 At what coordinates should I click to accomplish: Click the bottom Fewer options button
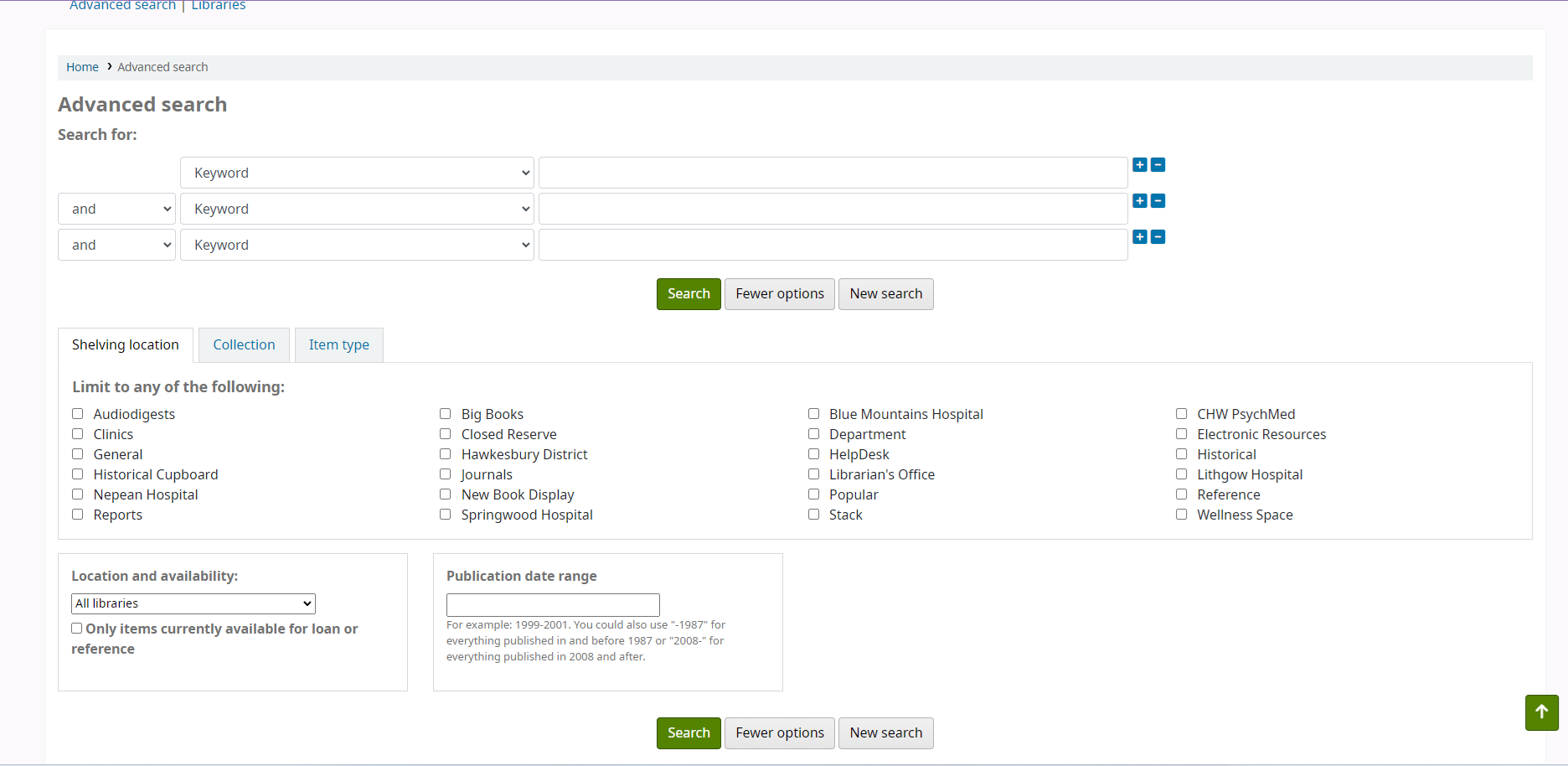click(780, 733)
